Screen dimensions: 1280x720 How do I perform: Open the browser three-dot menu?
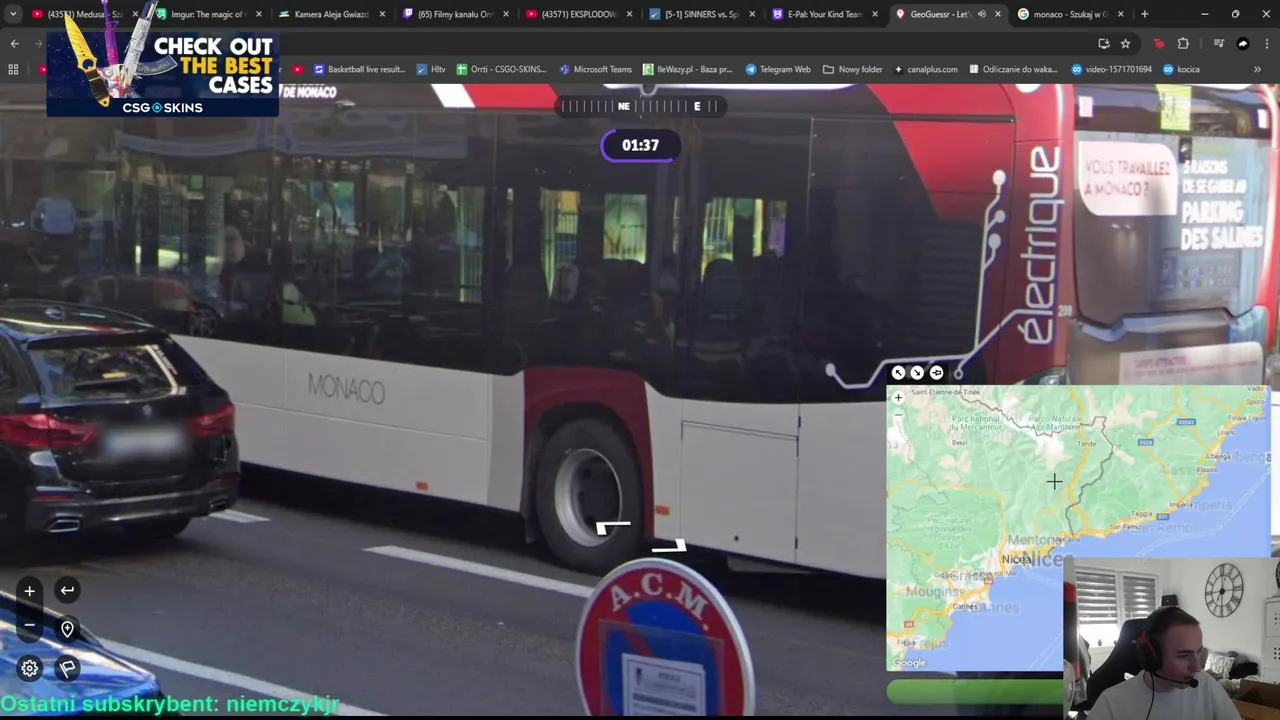click(1266, 43)
